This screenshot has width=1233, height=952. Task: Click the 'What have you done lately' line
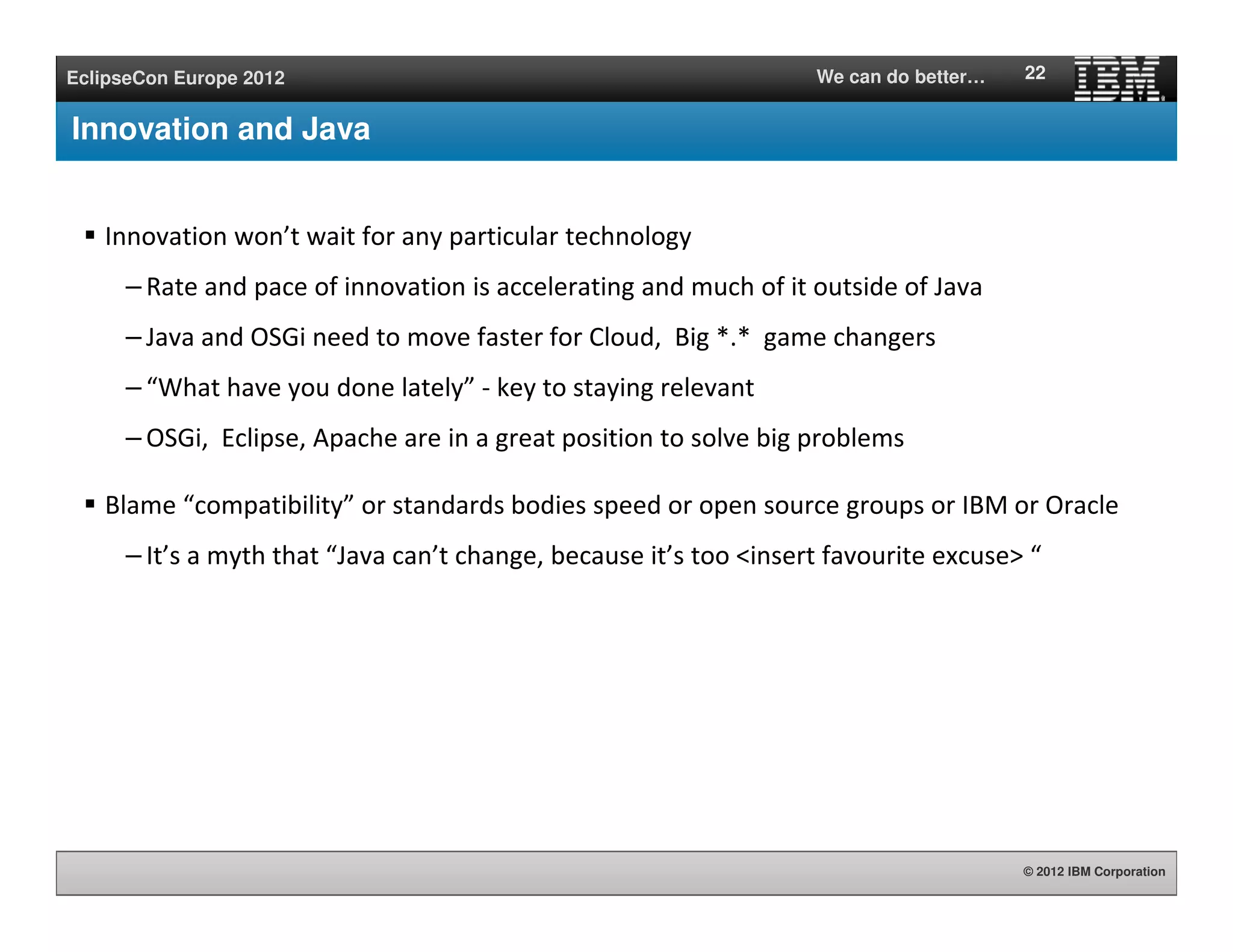449,388
